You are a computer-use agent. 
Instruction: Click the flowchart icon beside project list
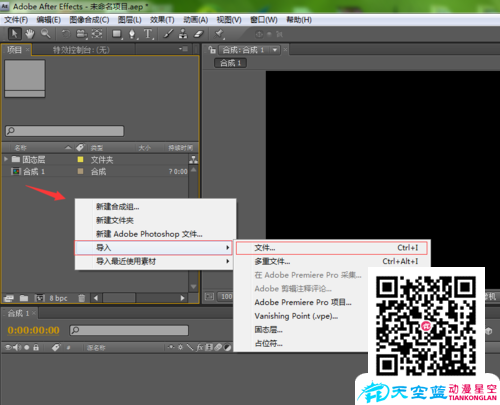(193, 160)
